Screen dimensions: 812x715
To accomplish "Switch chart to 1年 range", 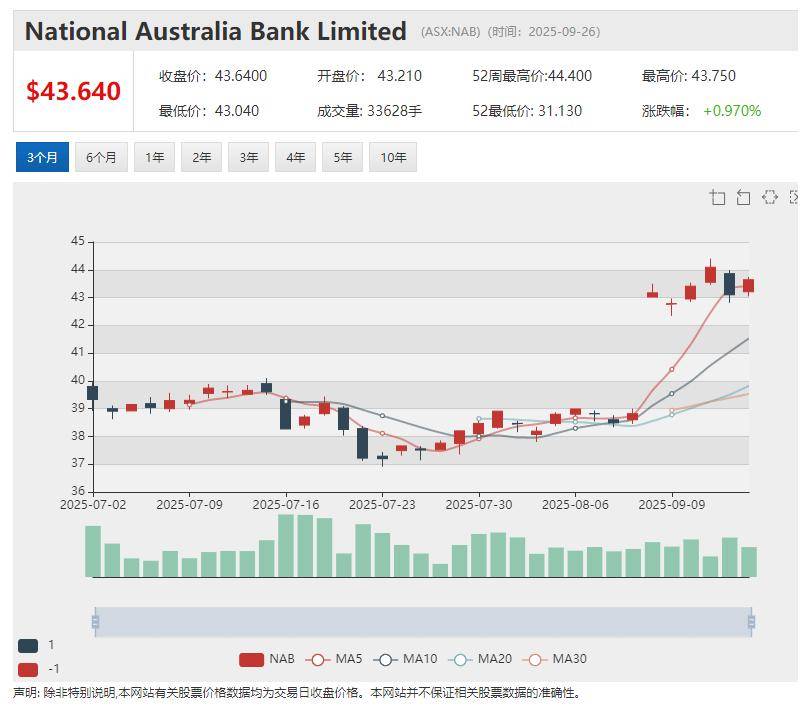I will pos(154,157).
